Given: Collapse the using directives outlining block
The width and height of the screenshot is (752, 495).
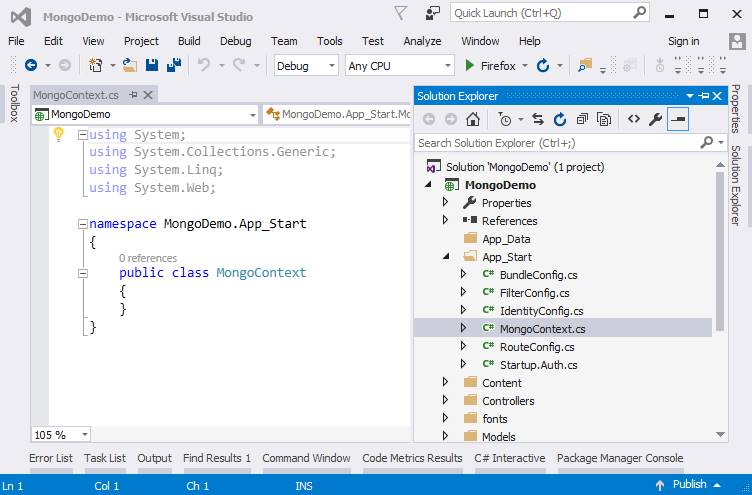Looking at the screenshot, I should [82, 135].
